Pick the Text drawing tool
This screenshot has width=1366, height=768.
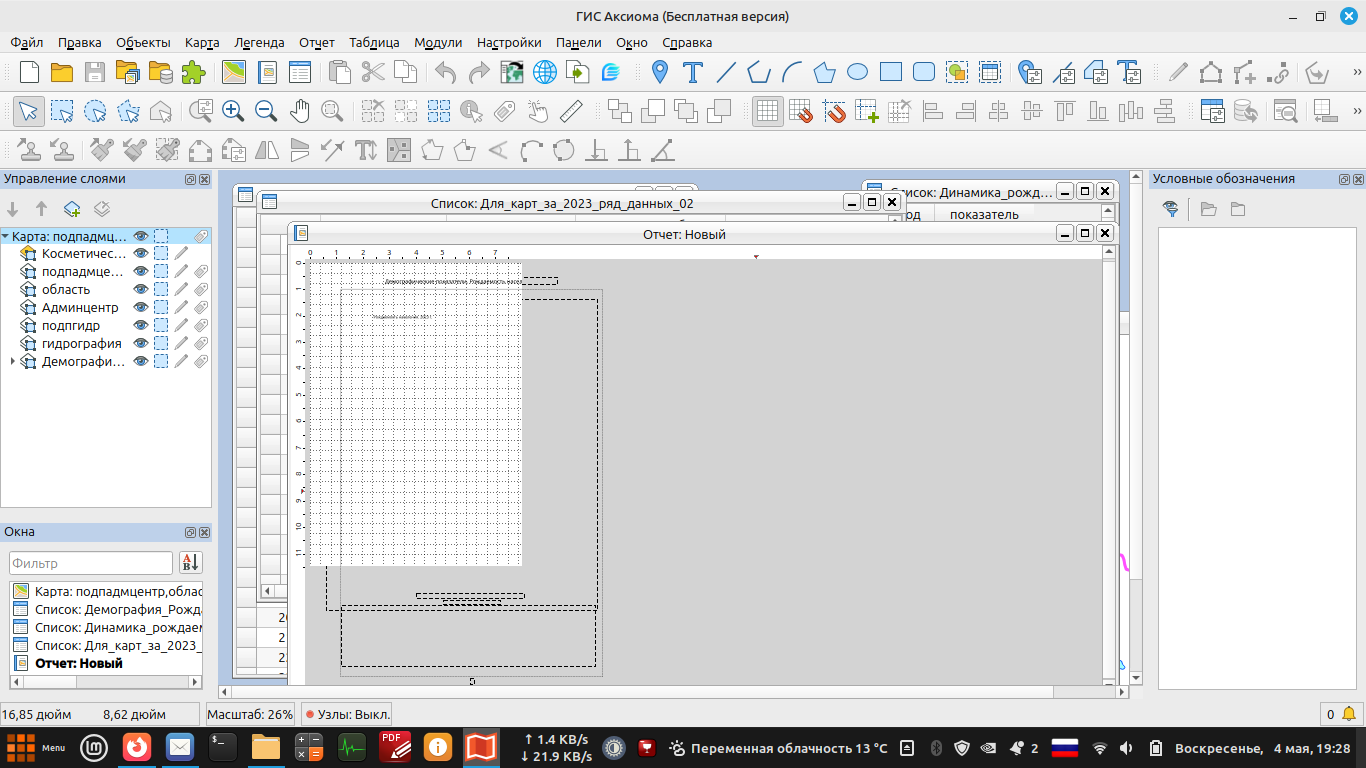tap(692, 72)
